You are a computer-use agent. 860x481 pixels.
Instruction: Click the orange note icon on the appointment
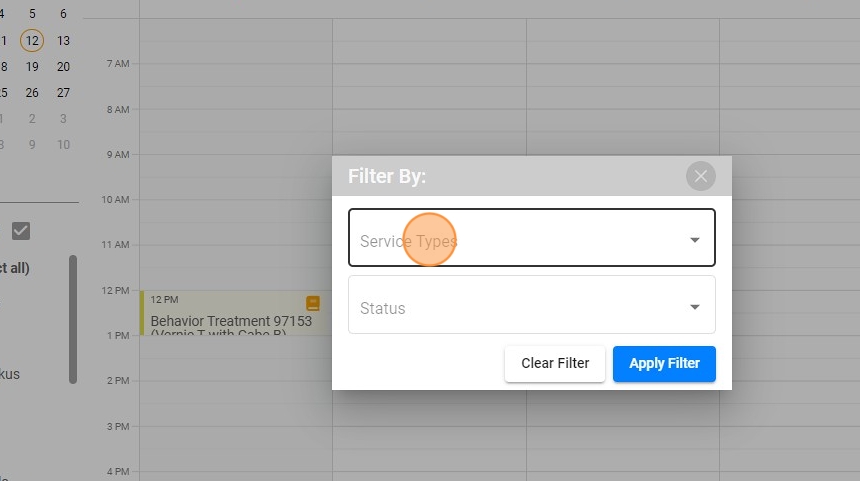313,302
